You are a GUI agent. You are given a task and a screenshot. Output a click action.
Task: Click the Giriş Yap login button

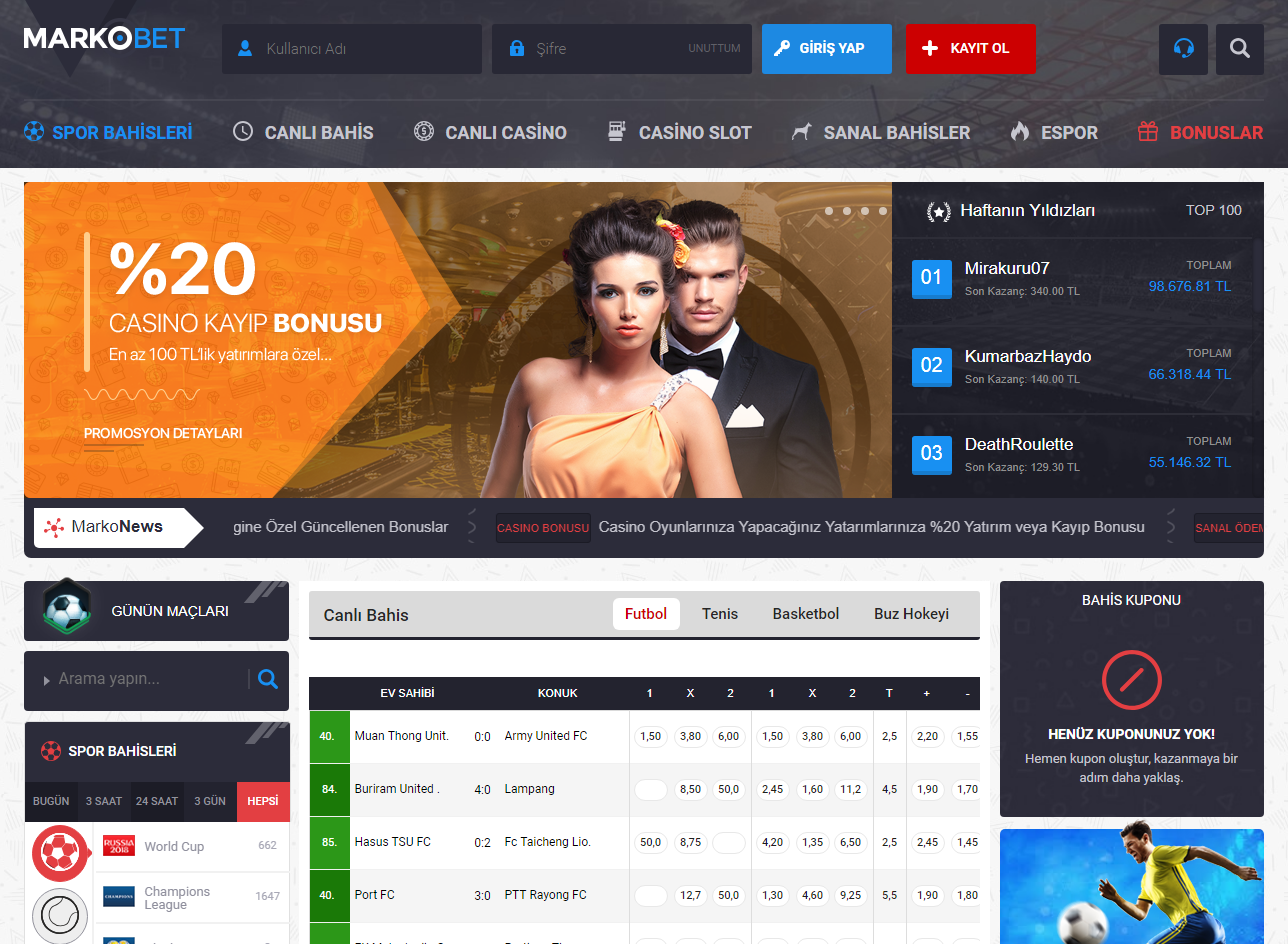(x=827, y=49)
